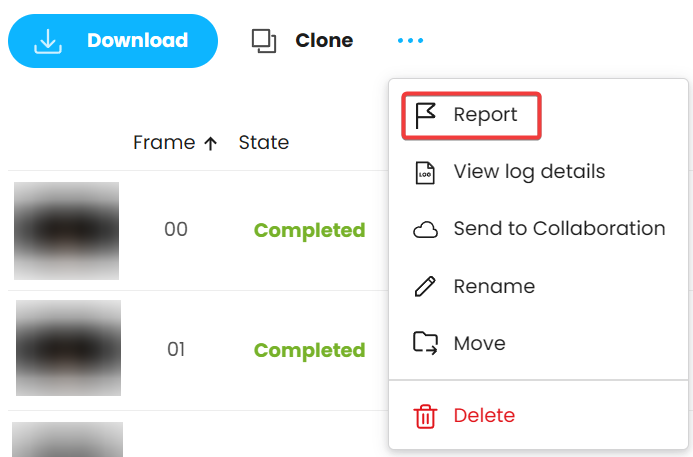Click the folder move icon
The height and width of the screenshot is (457, 693).
425,343
